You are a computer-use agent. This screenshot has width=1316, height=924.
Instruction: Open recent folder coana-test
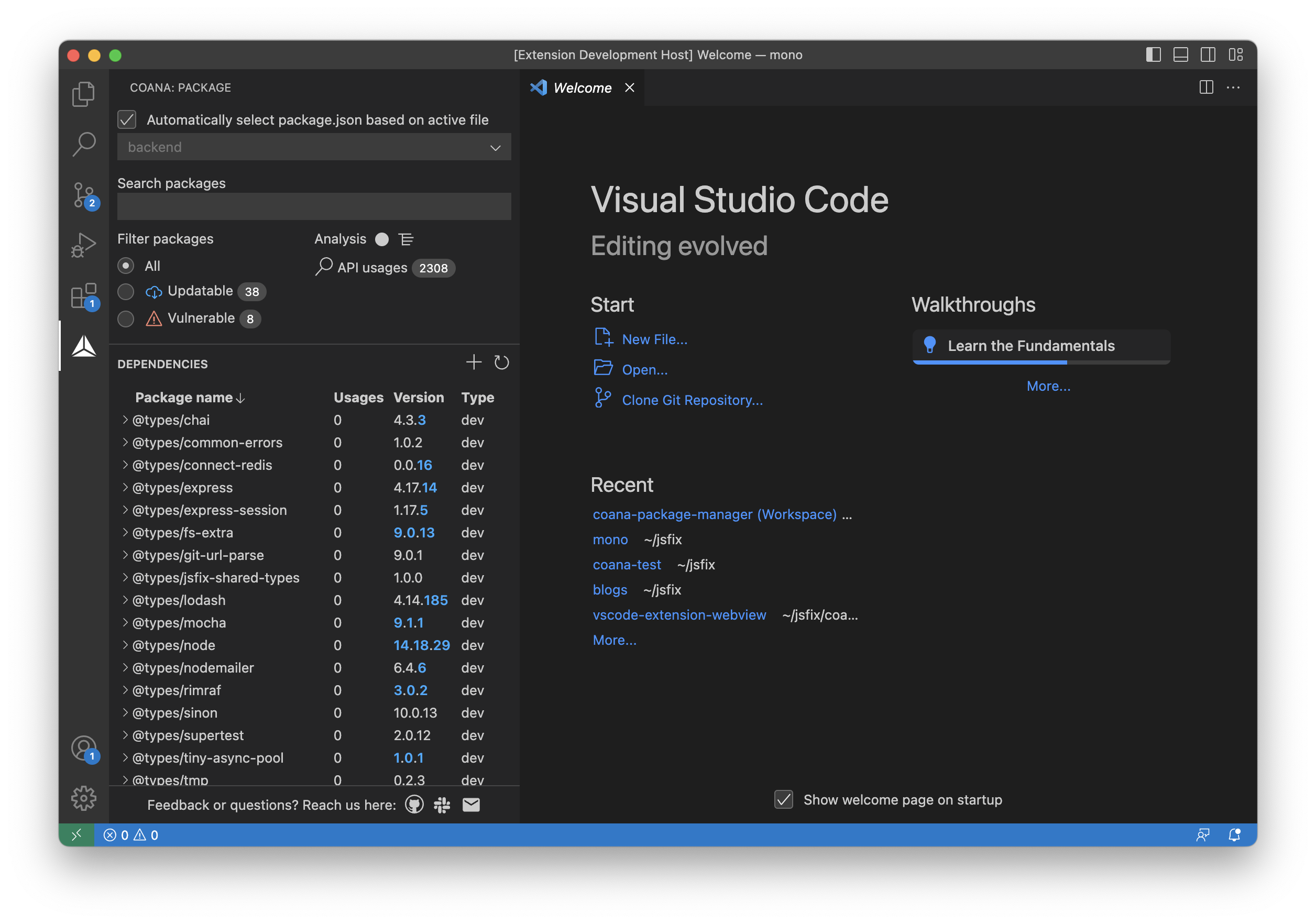click(x=627, y=565)
